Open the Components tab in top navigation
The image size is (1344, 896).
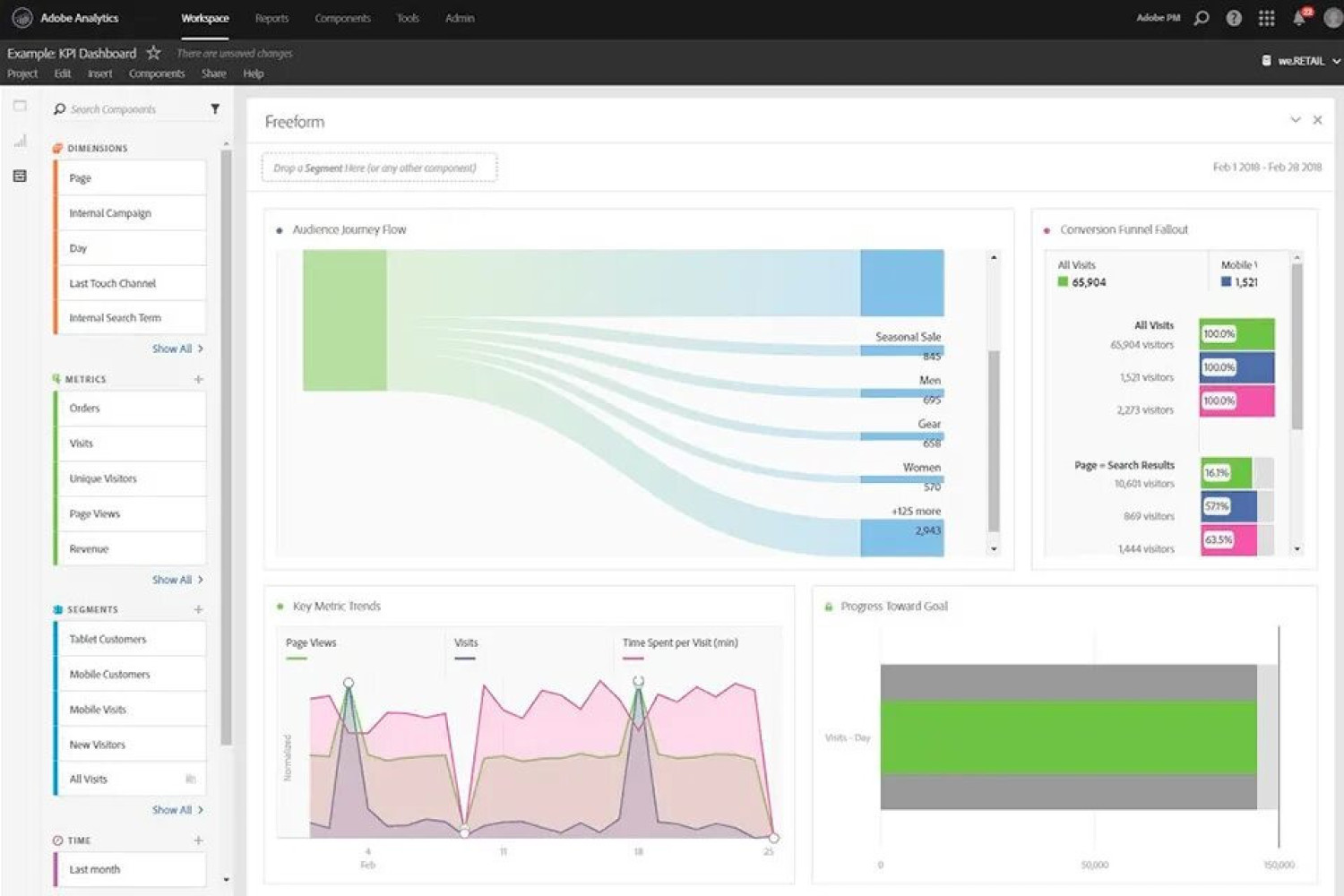point(342,18)
